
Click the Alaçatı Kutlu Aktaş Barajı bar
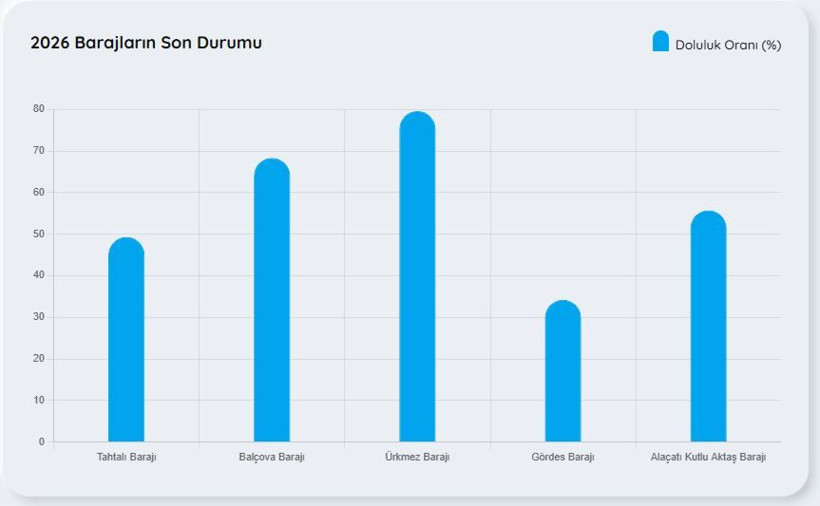pyautogui.click(x=708, y=326)
